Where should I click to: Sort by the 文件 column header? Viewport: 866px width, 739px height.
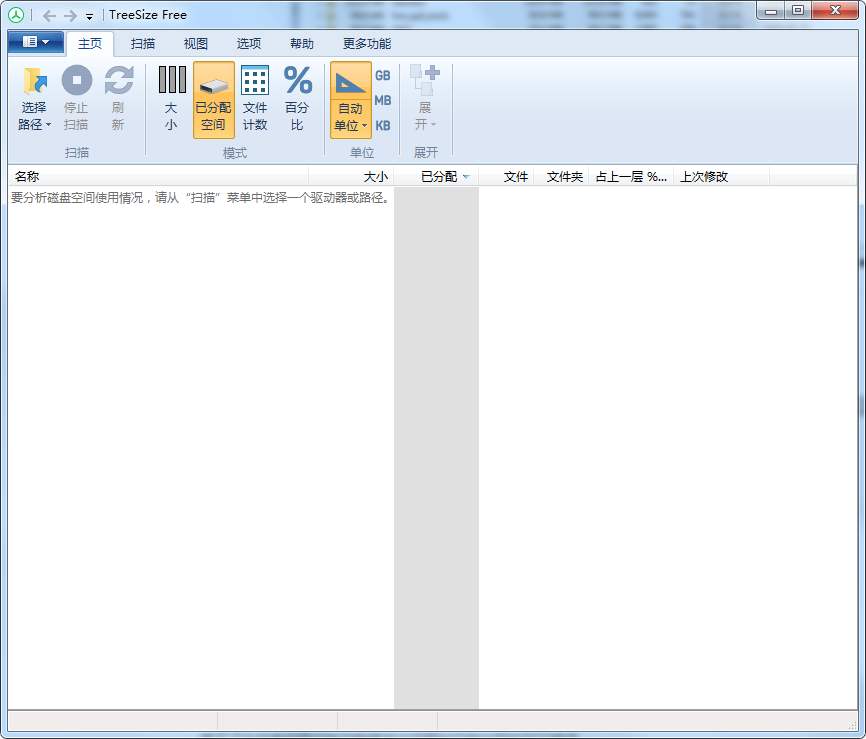(x=506, y=177)
